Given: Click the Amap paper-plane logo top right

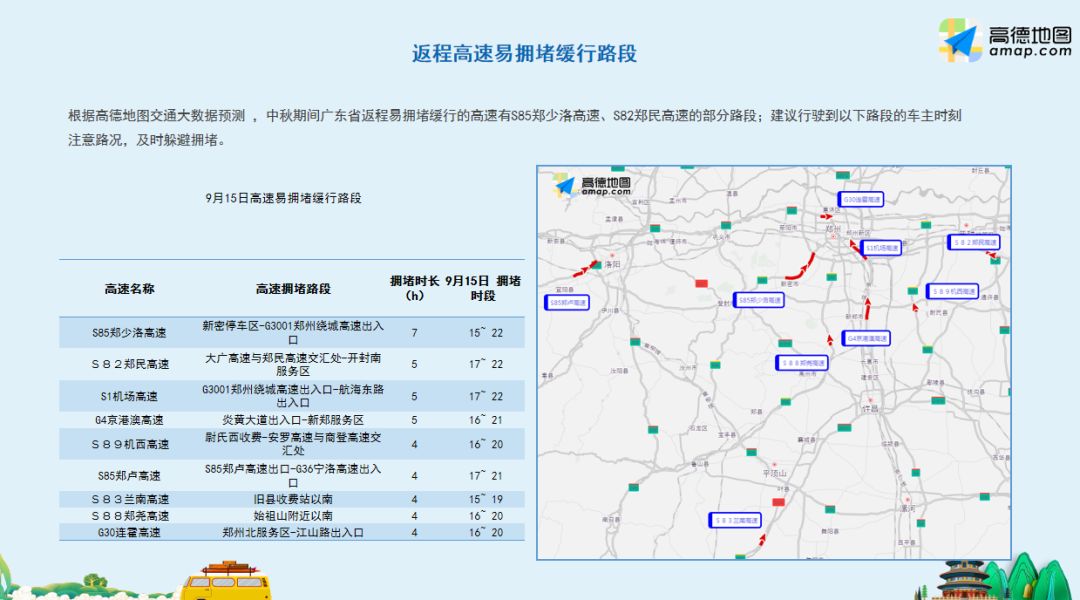Looking at the screenshot, I should click(x=960, y=40).
